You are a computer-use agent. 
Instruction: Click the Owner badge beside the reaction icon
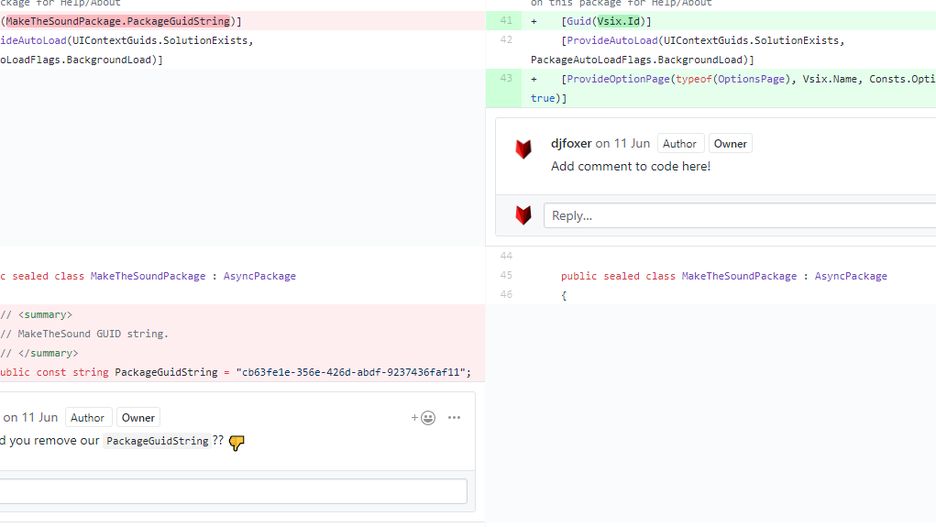tap(138, 418)
